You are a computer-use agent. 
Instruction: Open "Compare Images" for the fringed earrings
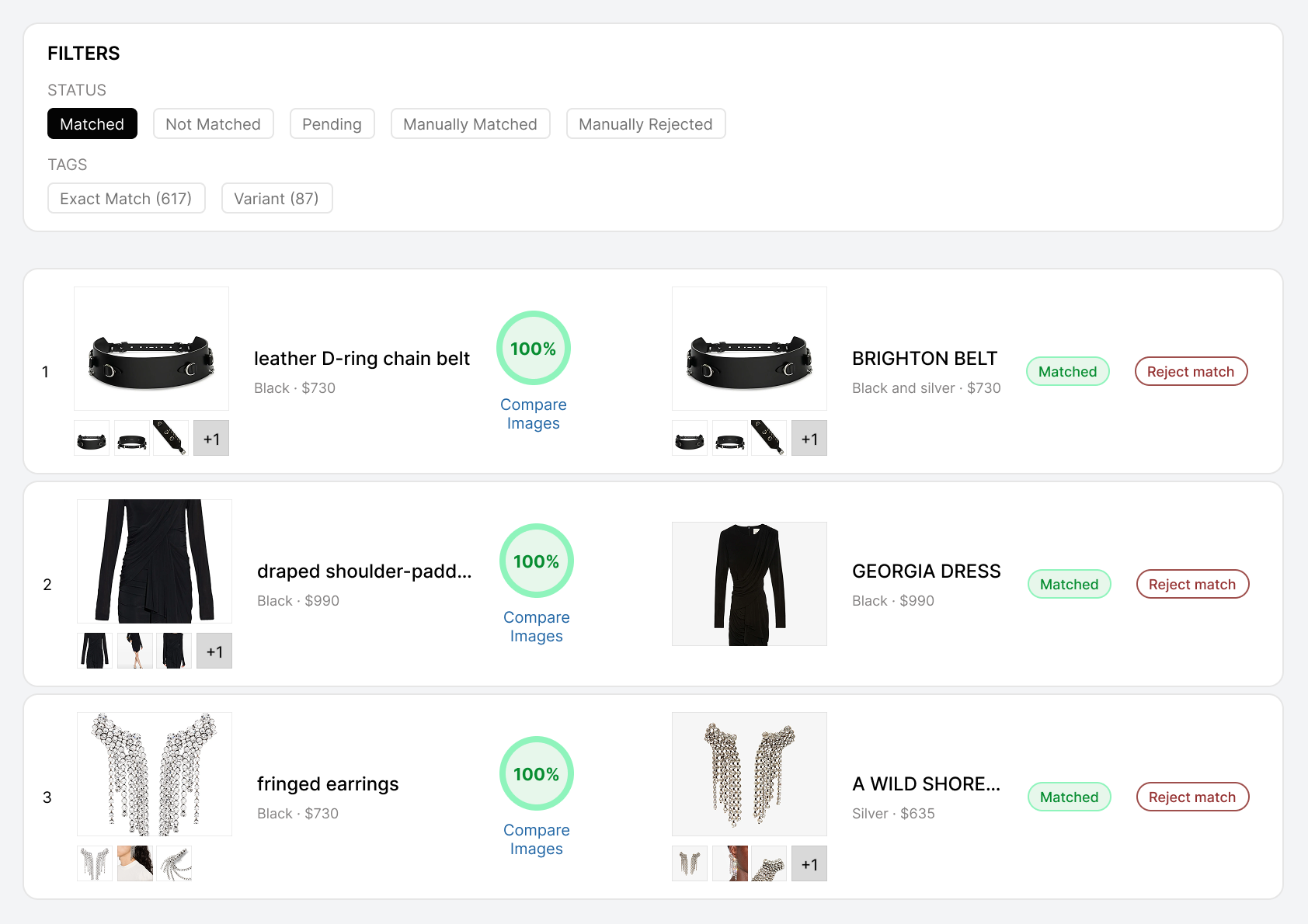[536, 839]
